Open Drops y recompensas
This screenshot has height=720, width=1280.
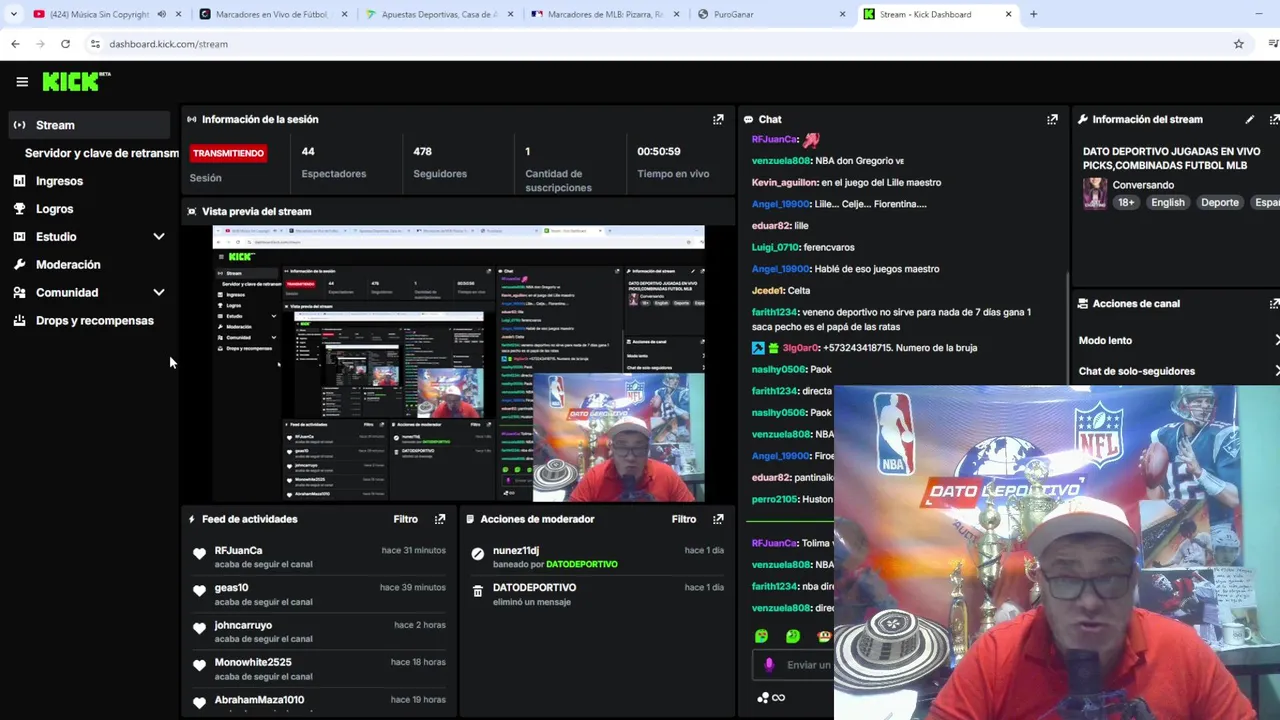coord(95,321)
